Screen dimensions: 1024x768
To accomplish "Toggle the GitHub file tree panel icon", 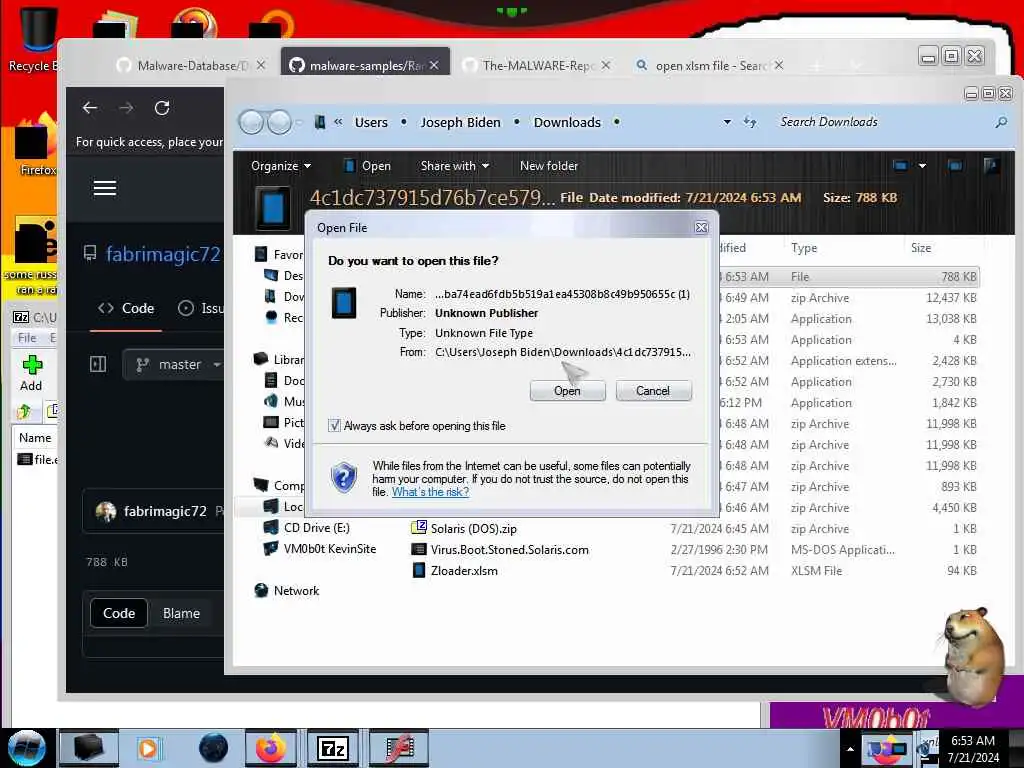I will (98, 364).
